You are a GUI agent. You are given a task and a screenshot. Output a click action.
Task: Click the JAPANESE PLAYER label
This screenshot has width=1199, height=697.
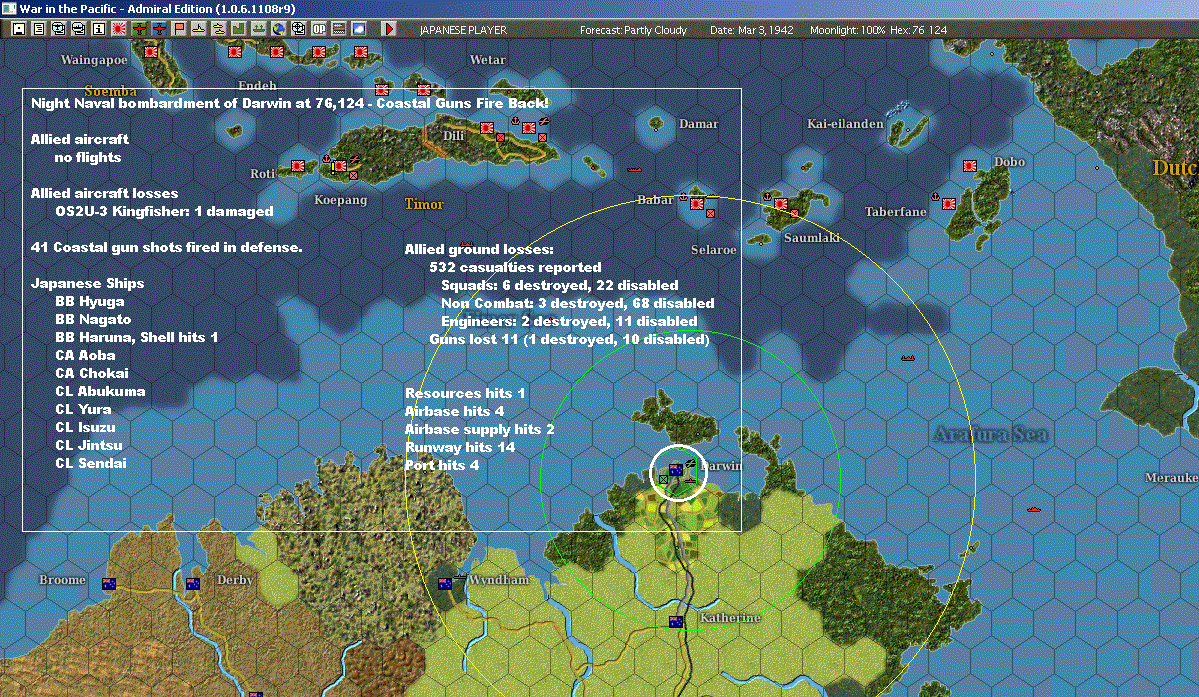(x=463, y=30)
